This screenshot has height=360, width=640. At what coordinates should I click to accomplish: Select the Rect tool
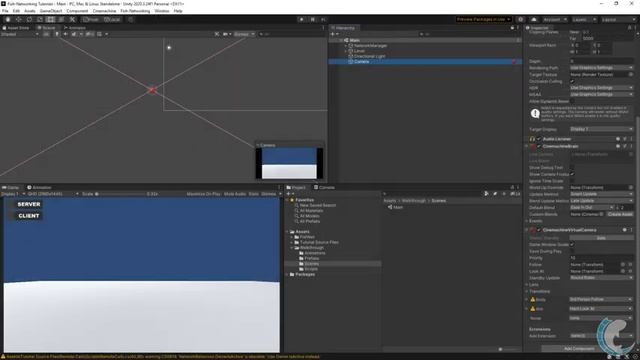tap(50, 19)
